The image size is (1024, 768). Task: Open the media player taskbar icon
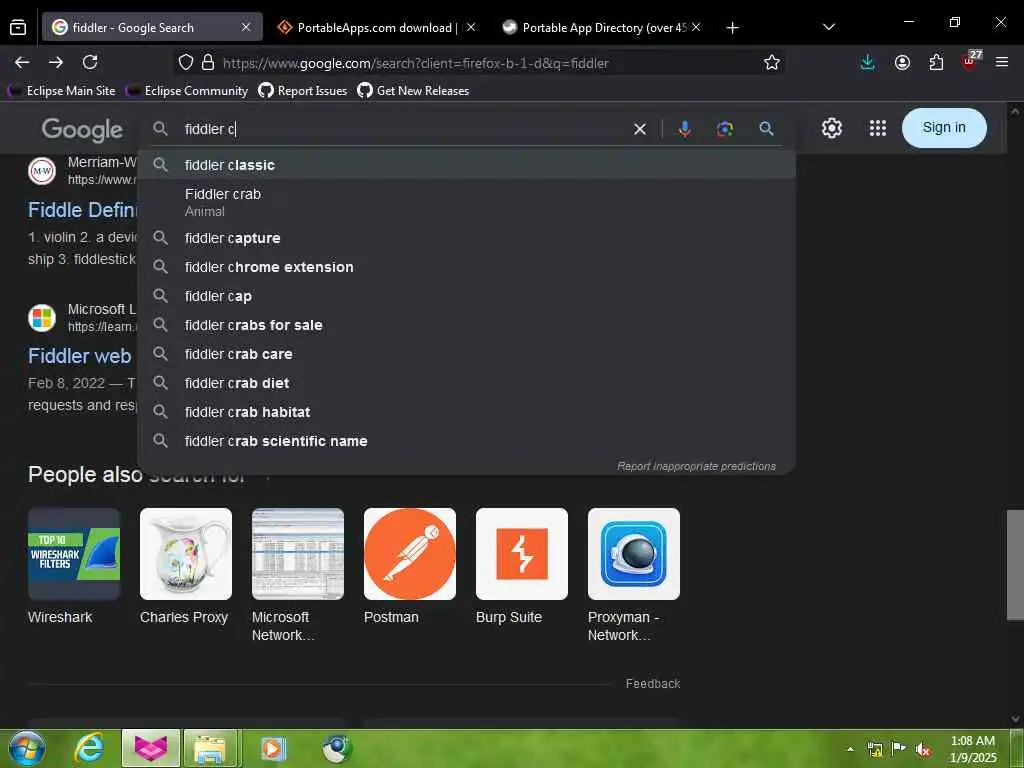pos(272,748)
